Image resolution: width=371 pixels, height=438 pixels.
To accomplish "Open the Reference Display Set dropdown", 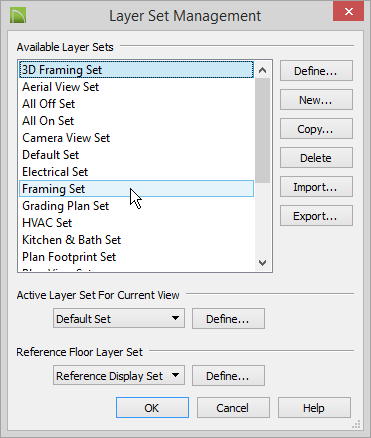I will pos(119,376).
